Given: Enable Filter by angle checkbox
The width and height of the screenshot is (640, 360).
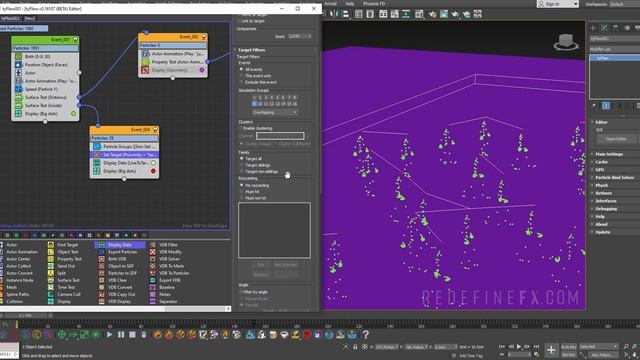Looking at the screenshot, I should pos(241,292).
